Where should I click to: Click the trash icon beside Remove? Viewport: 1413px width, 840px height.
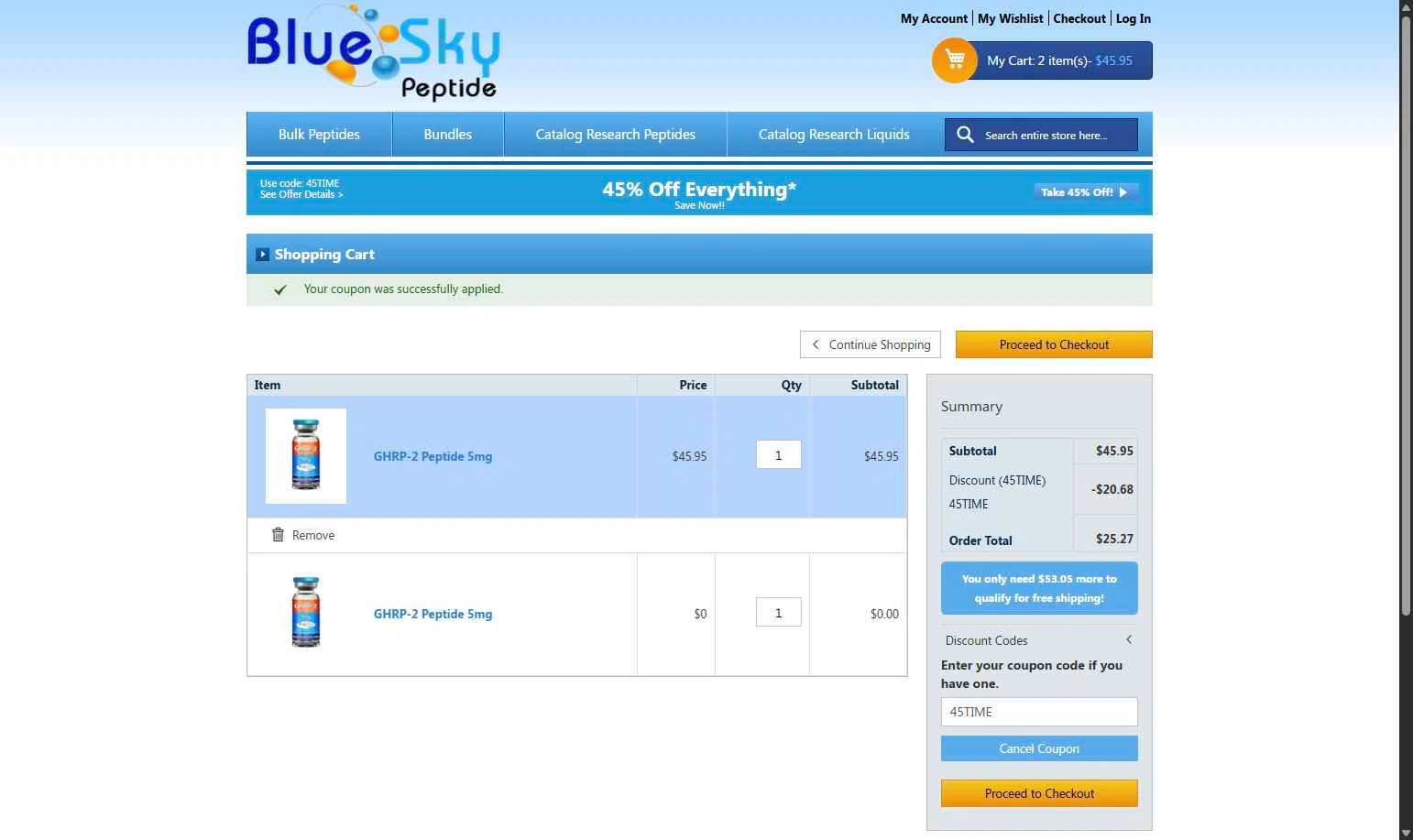(278, 535)
